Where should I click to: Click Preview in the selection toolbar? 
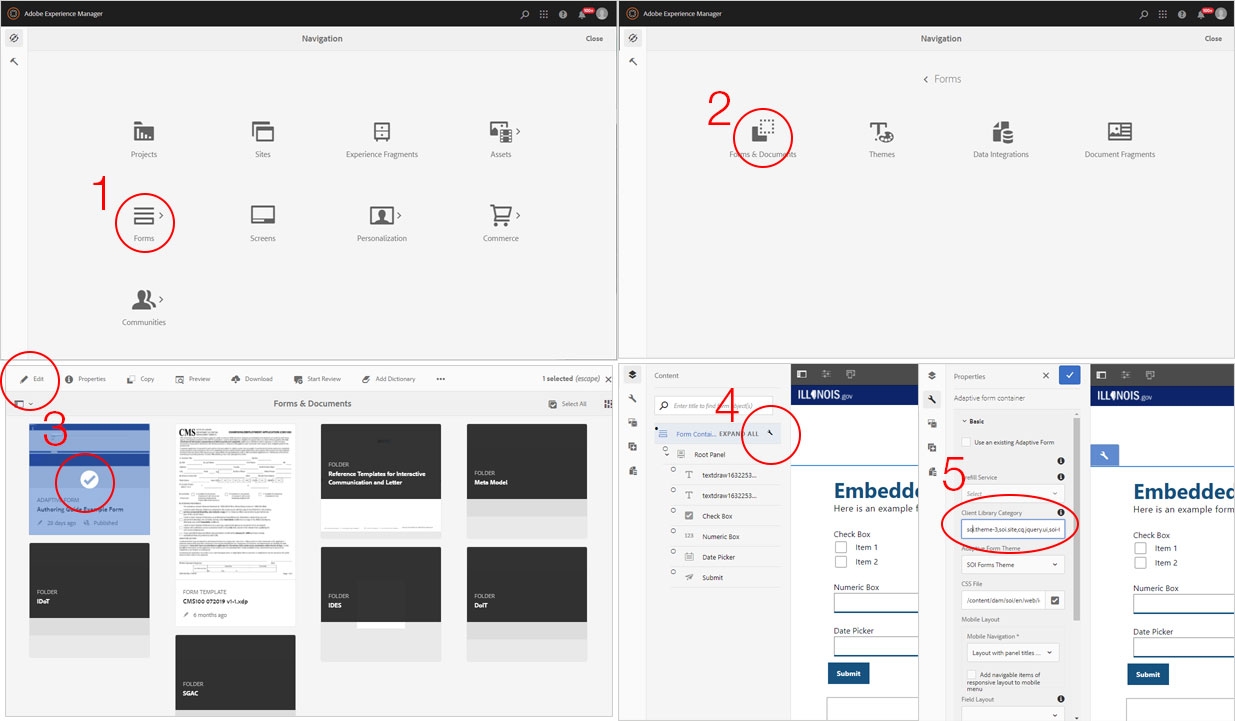[192, 379]
